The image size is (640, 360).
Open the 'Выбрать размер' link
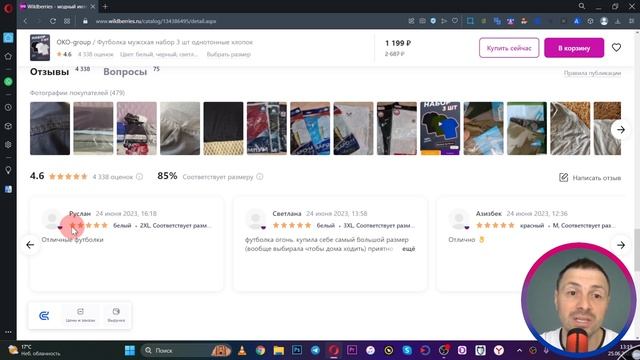(x=229, y=54)
